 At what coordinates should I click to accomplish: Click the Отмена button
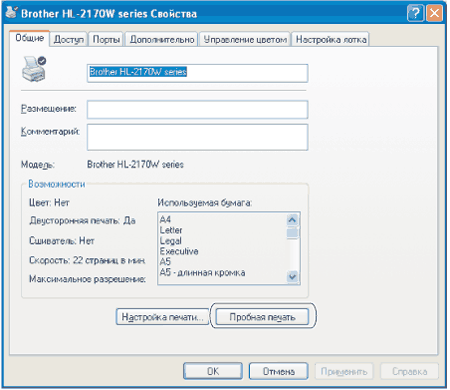tap(278, 371)
